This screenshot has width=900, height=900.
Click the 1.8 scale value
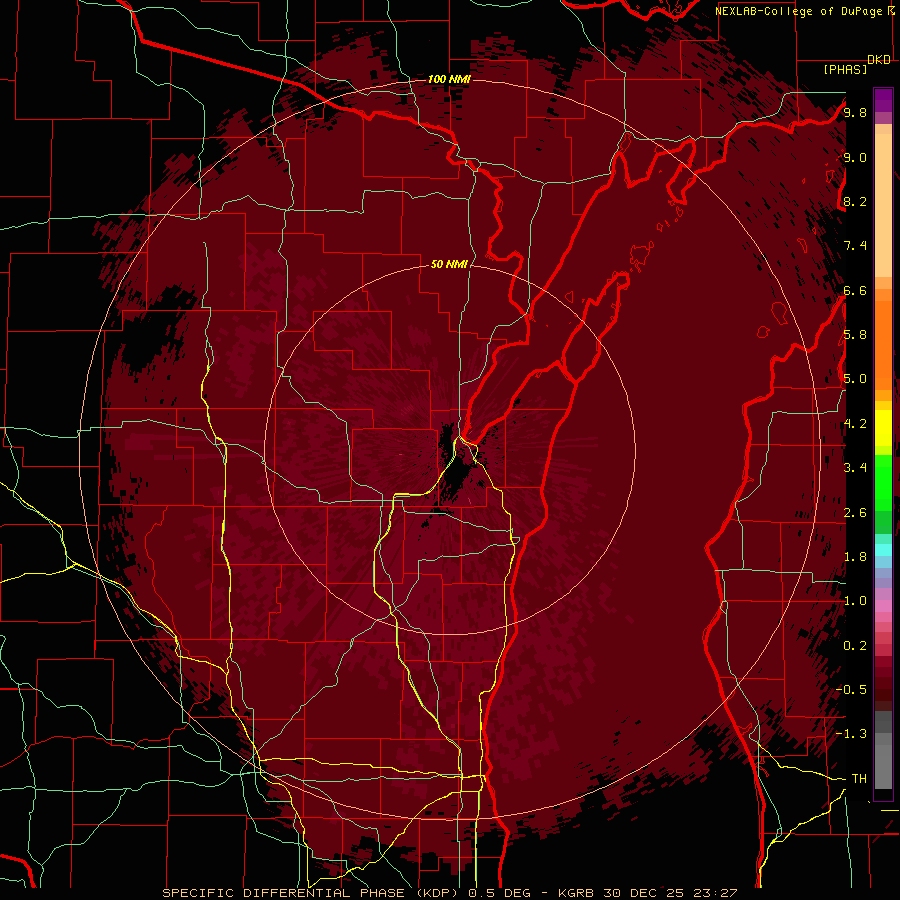[855, 557]
